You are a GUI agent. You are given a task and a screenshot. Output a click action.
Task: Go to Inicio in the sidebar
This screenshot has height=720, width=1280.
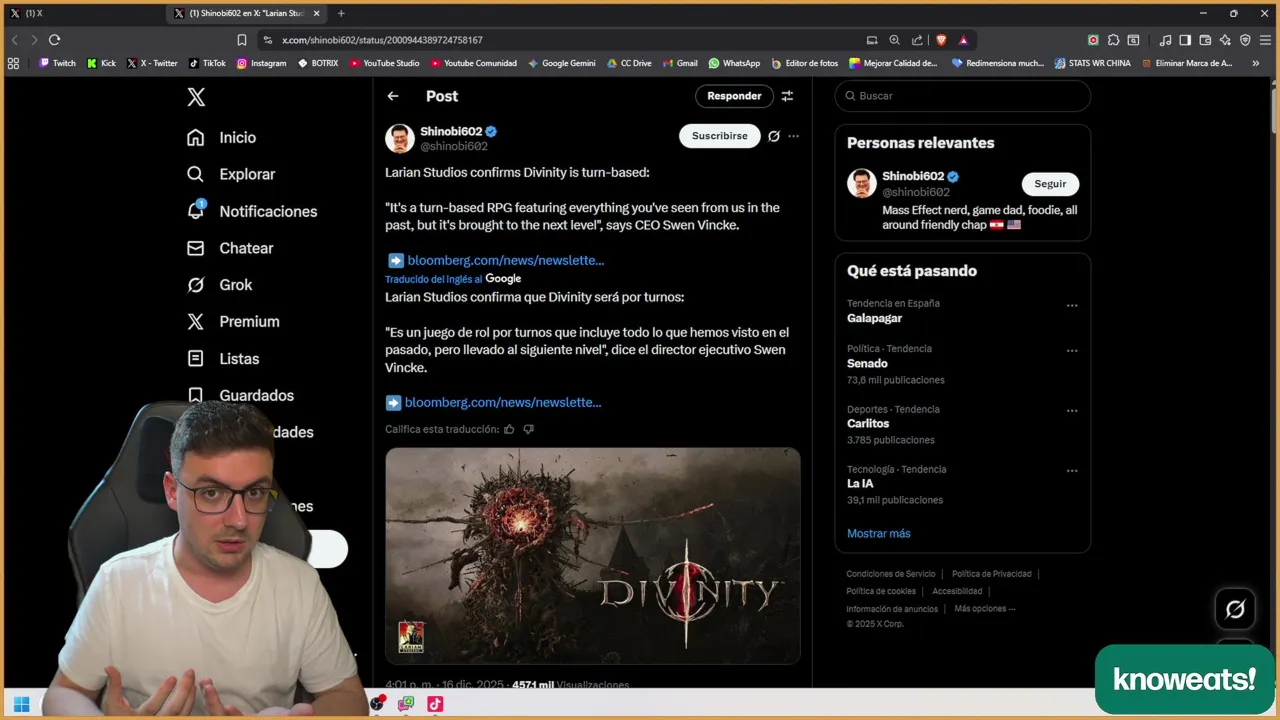tap(222, 138)
